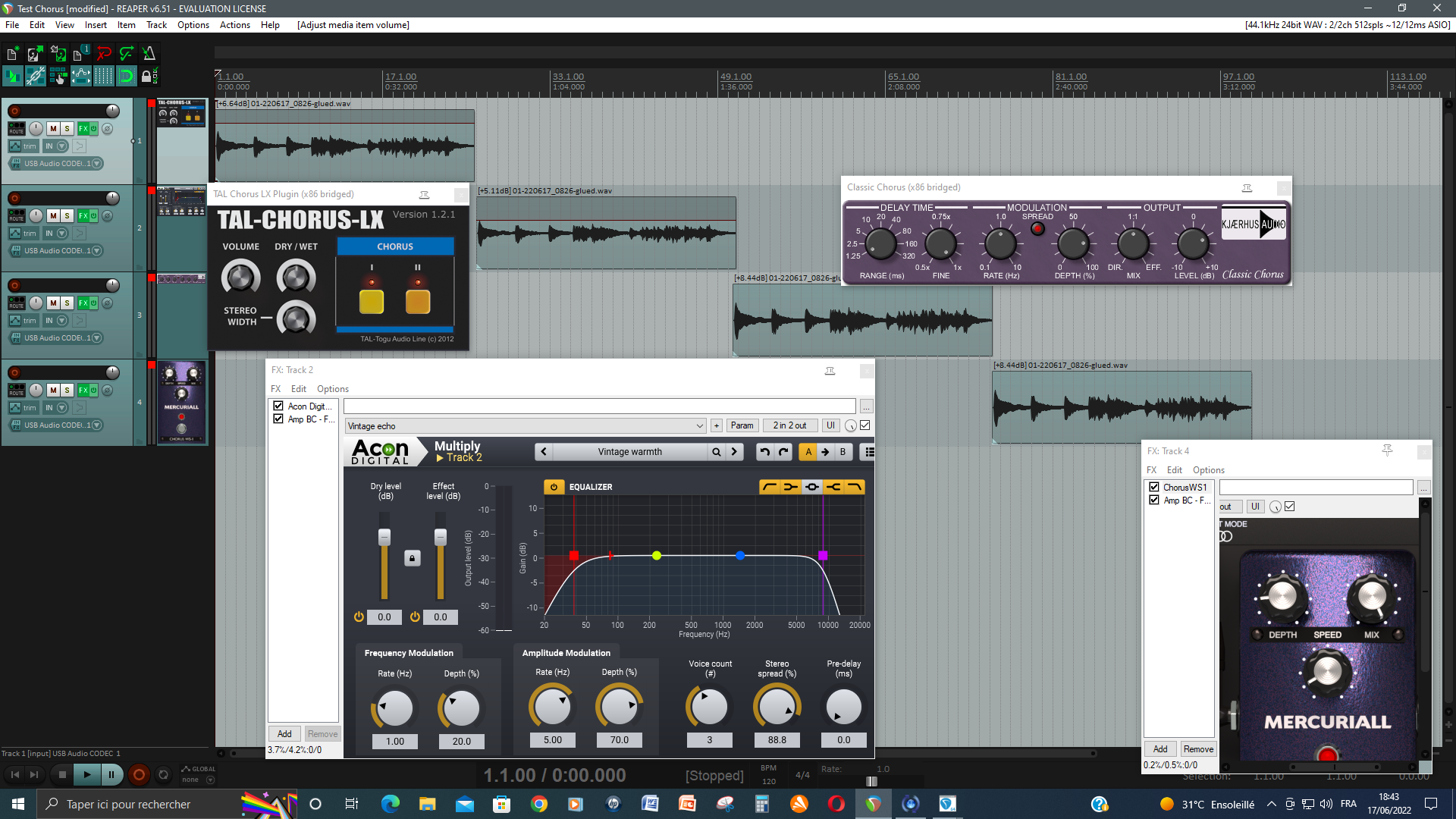Image resolution: width=1456 pixels, height=819 pixels.
Task: Open Options menu in FX Track 2 window
Action: coord(332,389)
